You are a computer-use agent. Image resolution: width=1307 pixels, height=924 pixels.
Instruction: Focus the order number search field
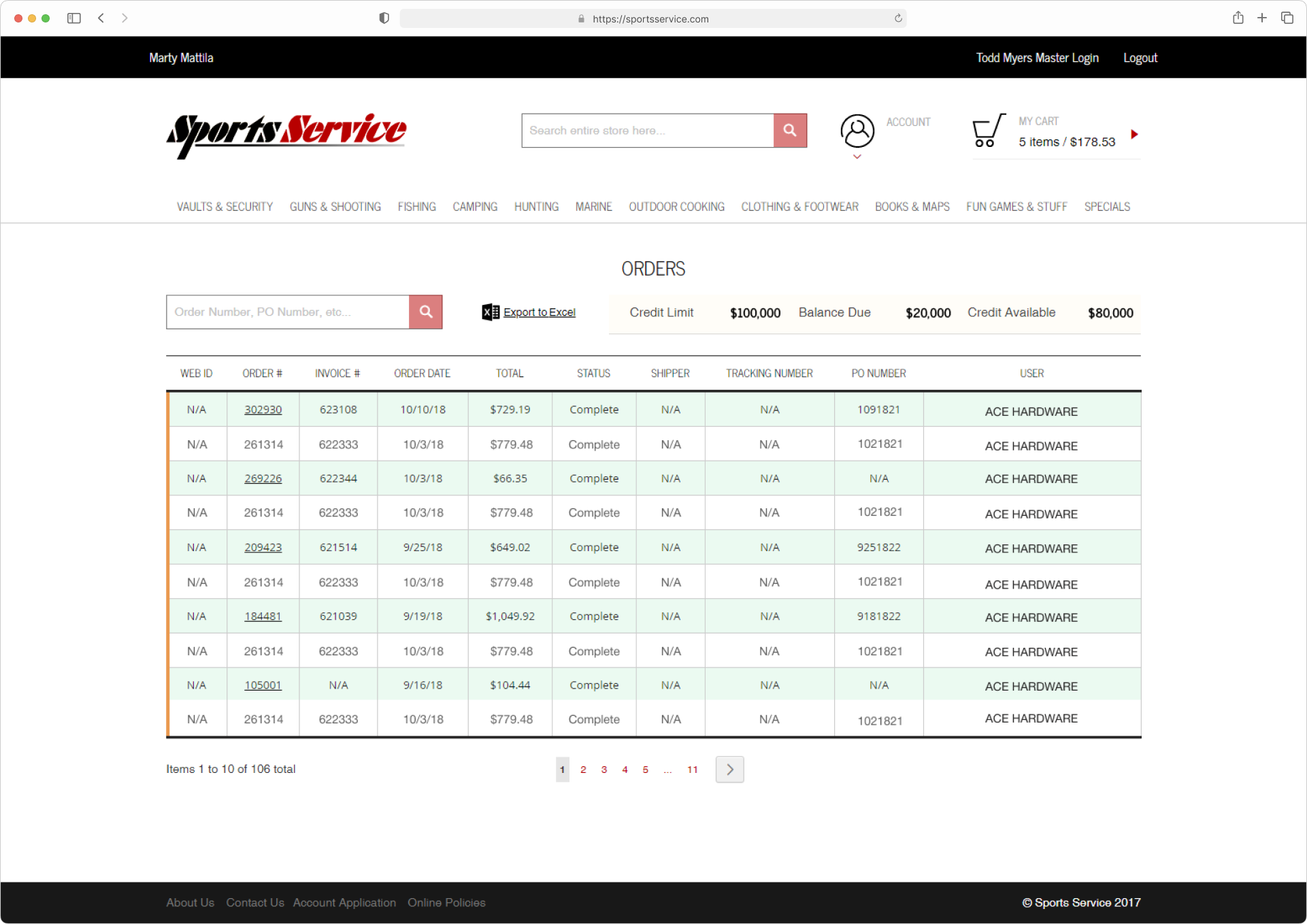(287, 312)
